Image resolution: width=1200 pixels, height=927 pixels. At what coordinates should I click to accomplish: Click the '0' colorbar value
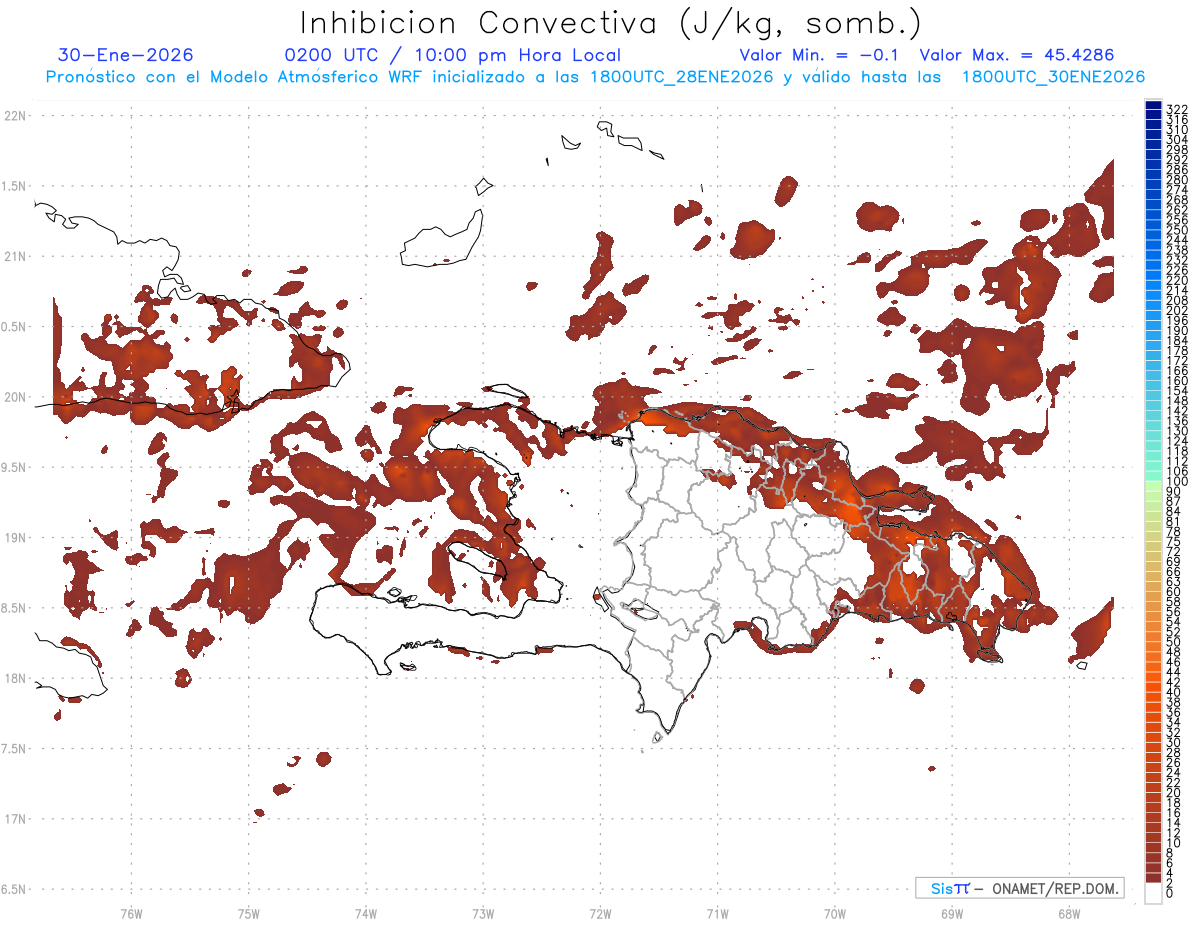(x=1170, y=892)
